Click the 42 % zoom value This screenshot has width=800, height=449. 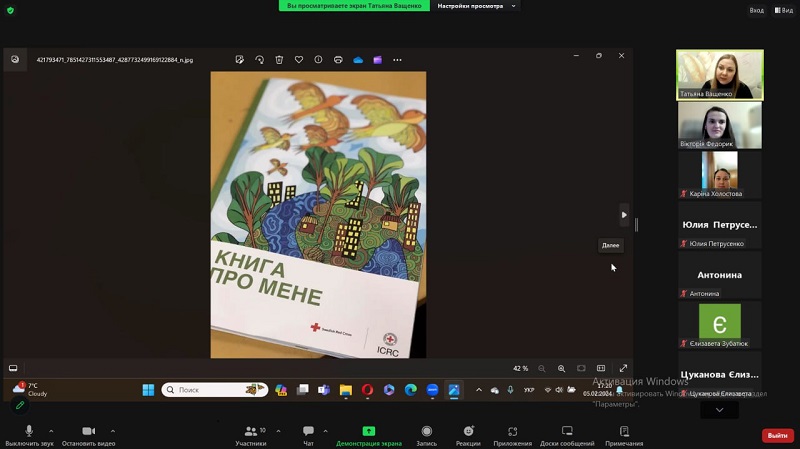[520, 368]
